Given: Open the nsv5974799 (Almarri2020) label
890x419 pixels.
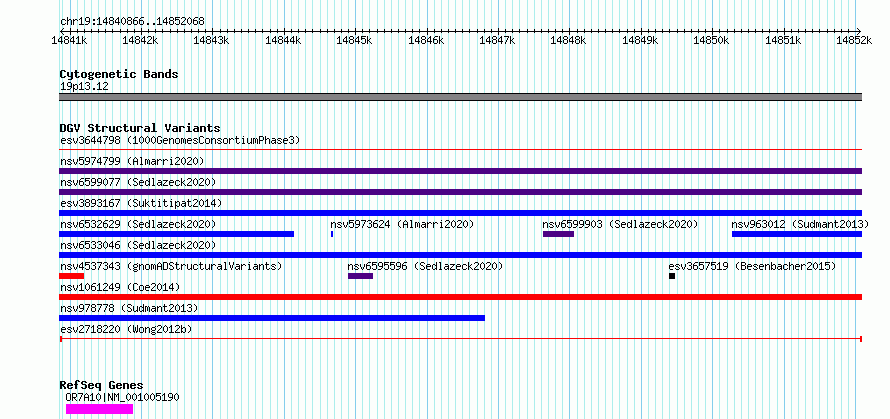Looking at the screenshot, I should [132, 161].
